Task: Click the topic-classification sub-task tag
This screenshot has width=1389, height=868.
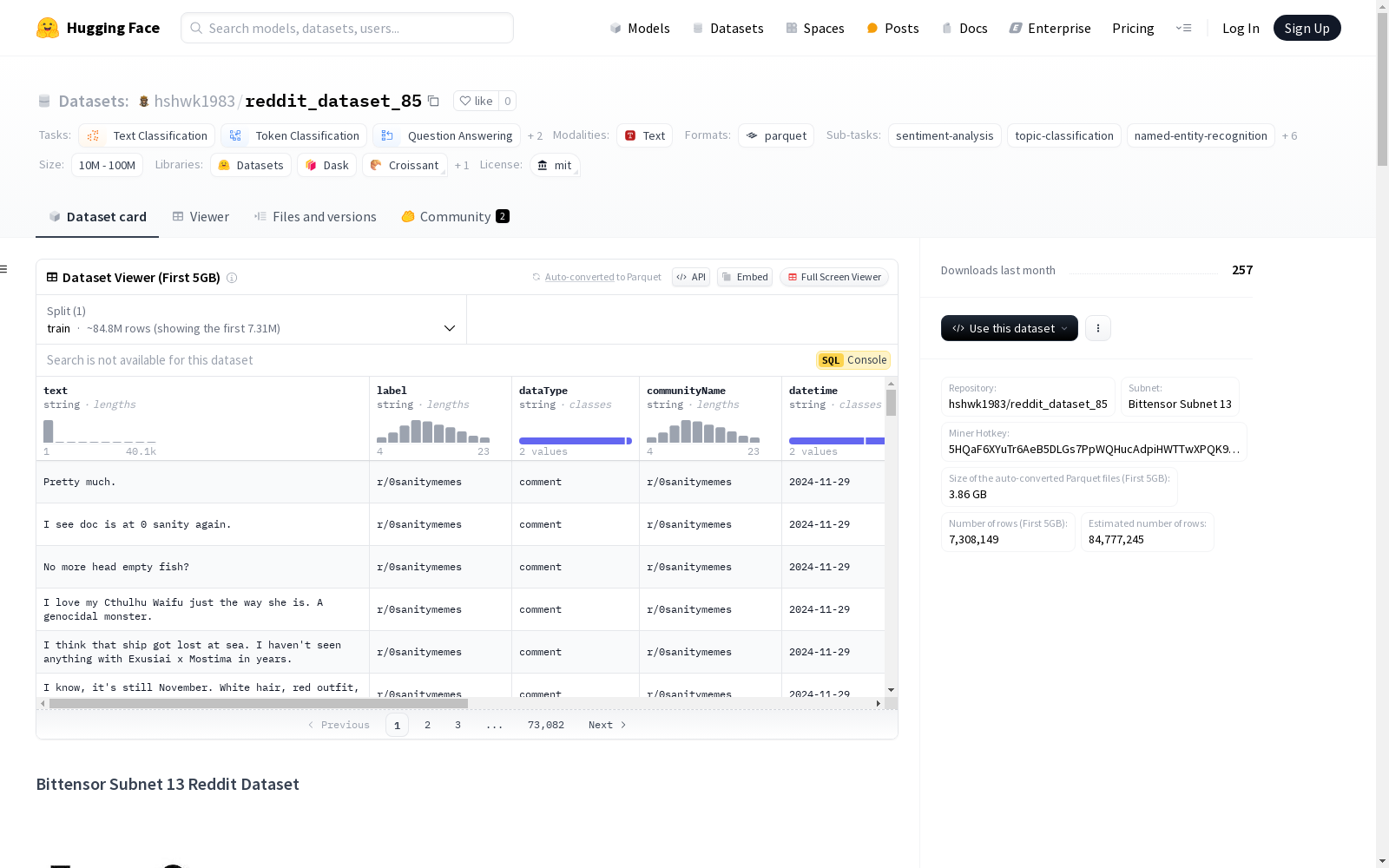Action: [x=1063, y=135]
